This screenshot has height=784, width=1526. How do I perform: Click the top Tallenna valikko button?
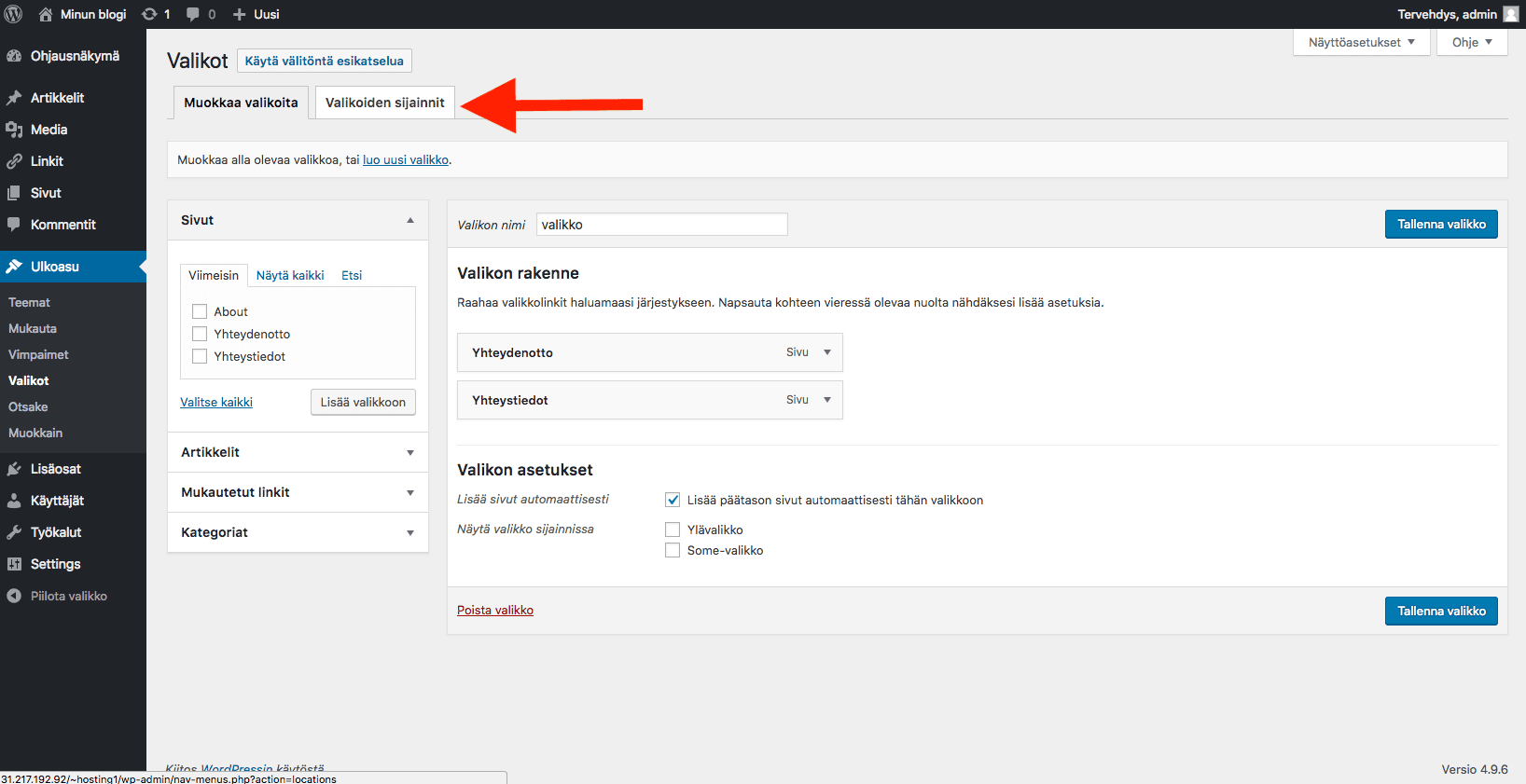[x=1441, y=224]
